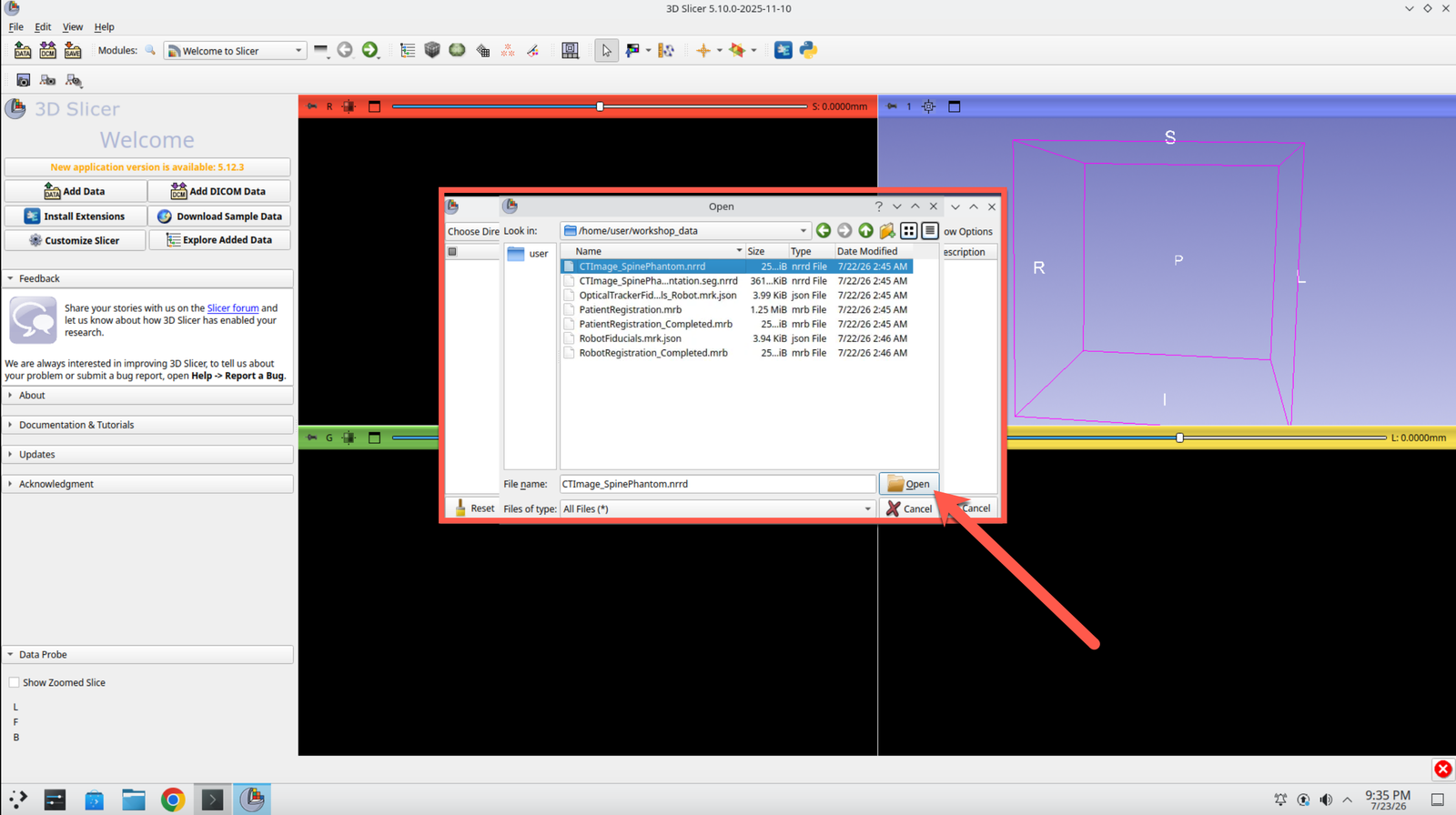Click the Open dialog's green back arrow

click(x=824, y=231)
